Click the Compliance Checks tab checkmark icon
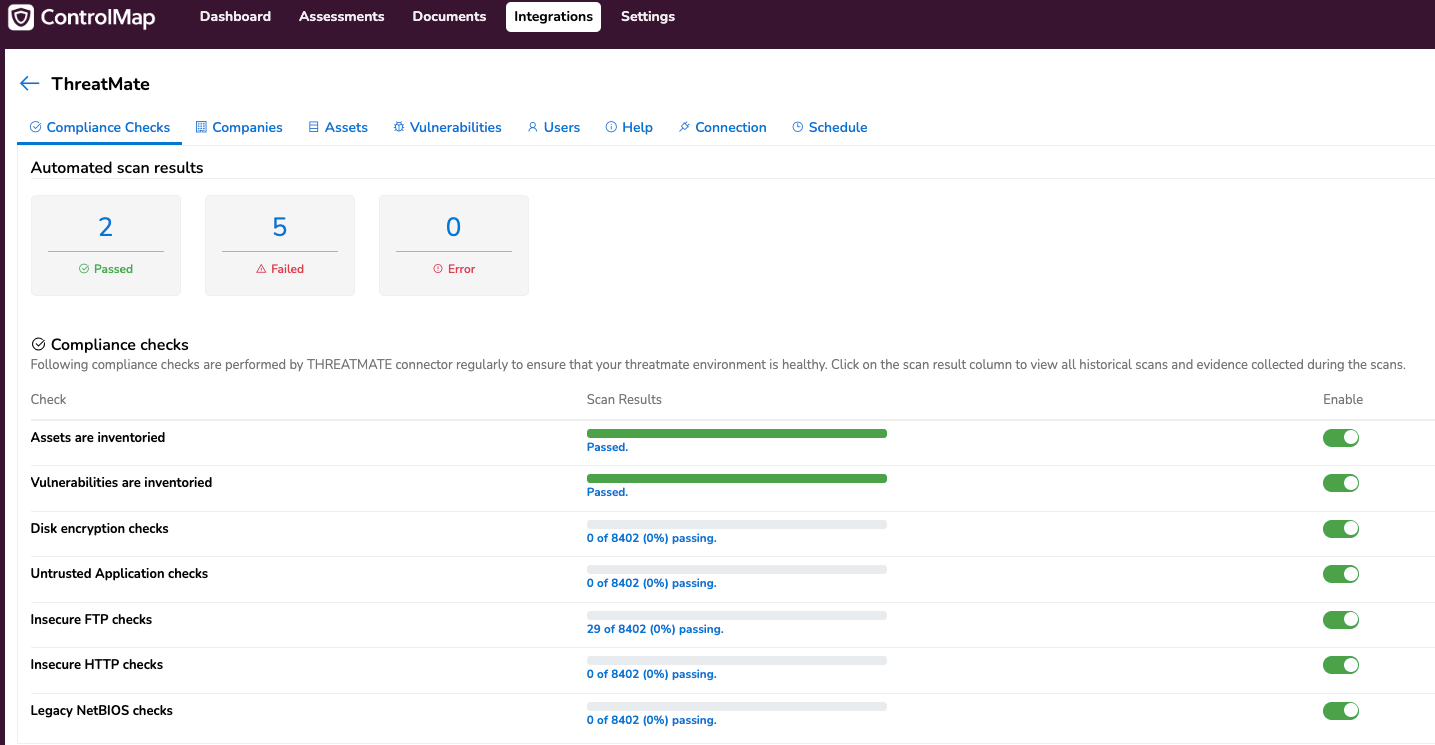Image resolution: width=1435 pixels, height=745 pixels. pyautogui.click(x=36, y=127)
